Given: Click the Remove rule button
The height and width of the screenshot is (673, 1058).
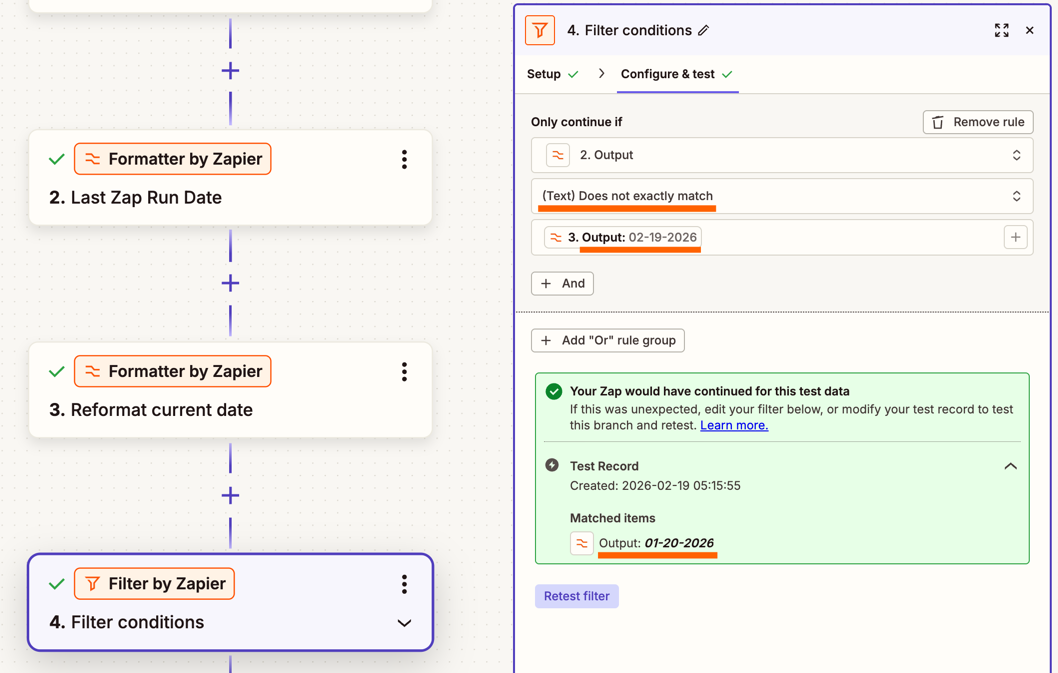Looking at the screenshot, I should (977, 122).
